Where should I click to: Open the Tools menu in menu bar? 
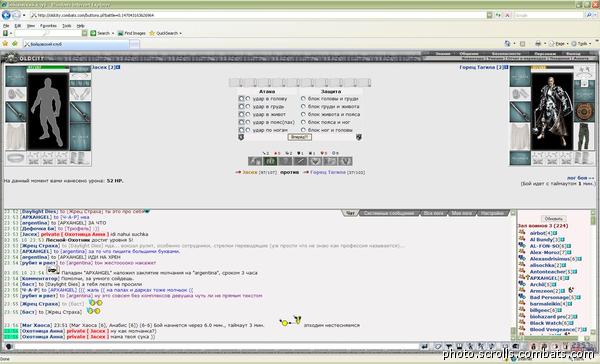(x=67, y=26)
